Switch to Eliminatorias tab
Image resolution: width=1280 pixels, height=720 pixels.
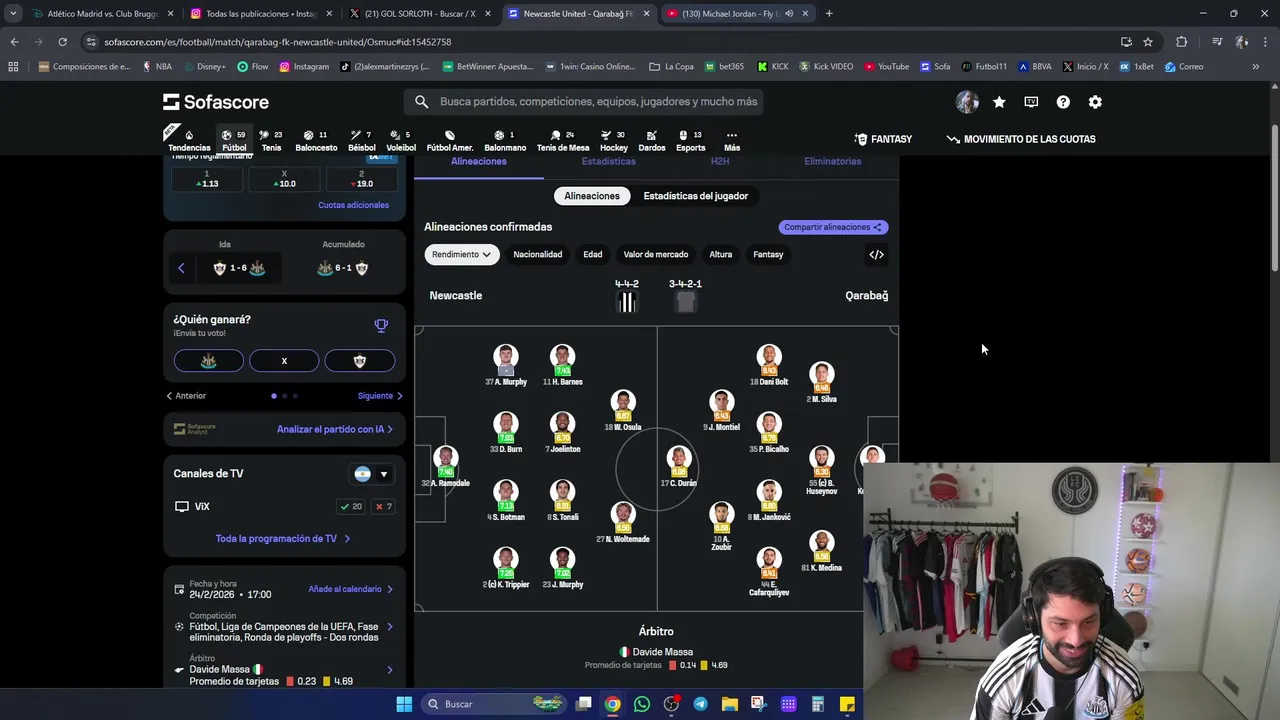pos(832,161)
